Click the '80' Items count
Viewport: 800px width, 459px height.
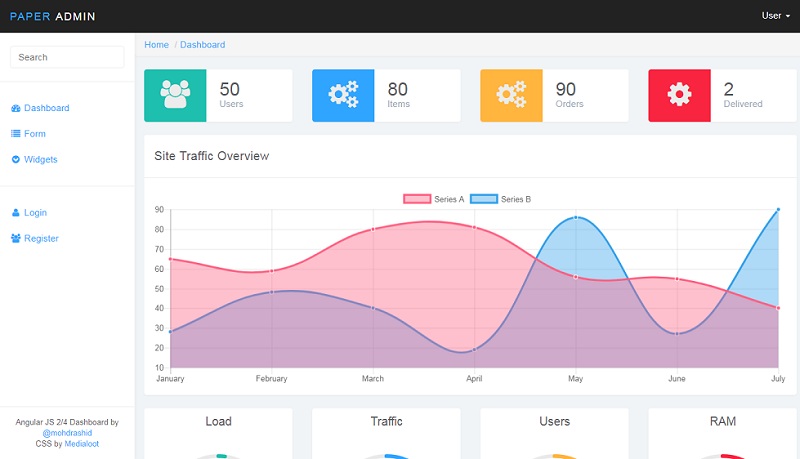click(x=397, y=89)
